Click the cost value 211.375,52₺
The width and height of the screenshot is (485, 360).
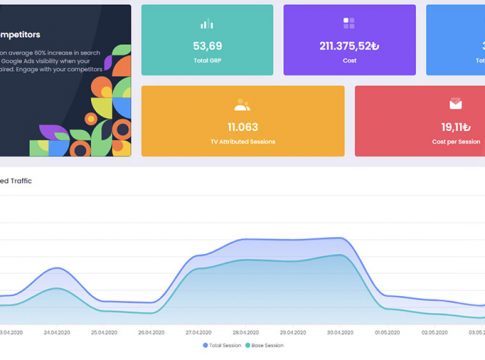tap(349, 46)
